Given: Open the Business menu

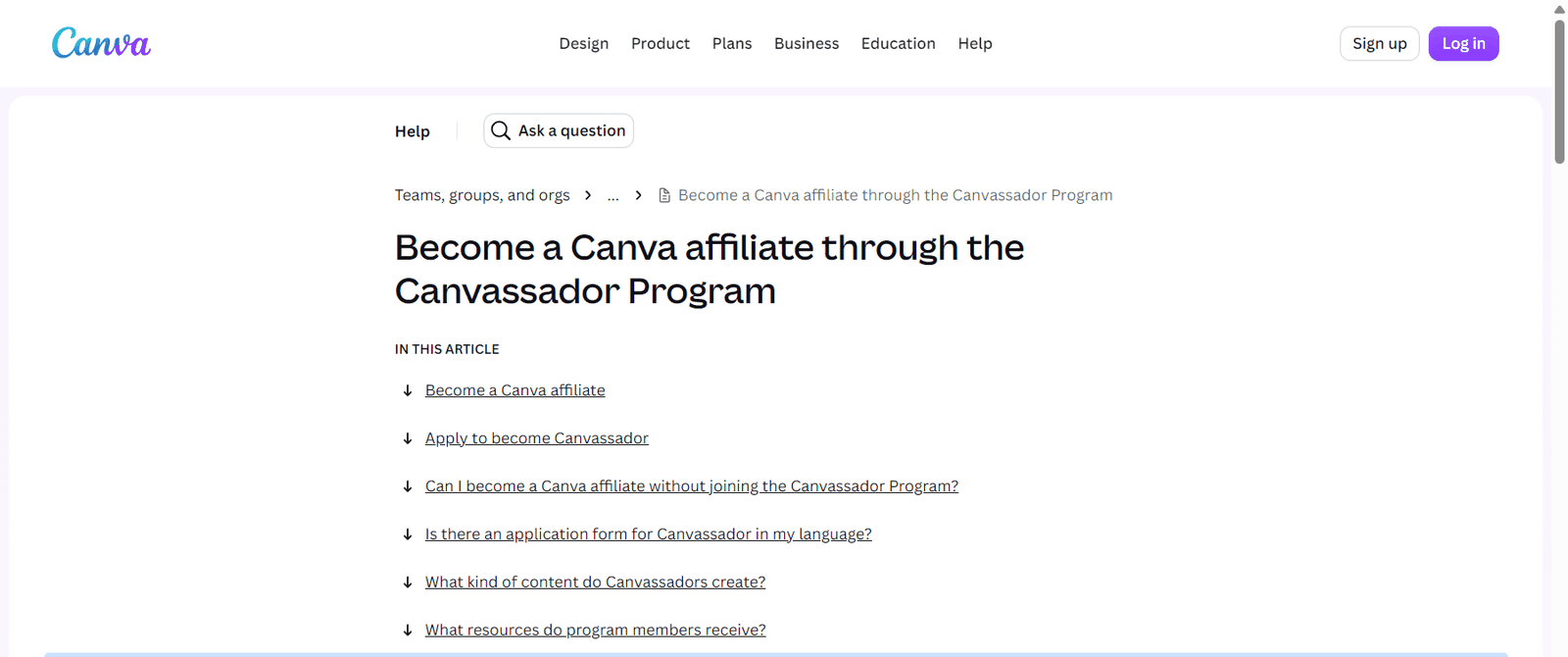Looking at the screenshot, I should tap(807, 43).
